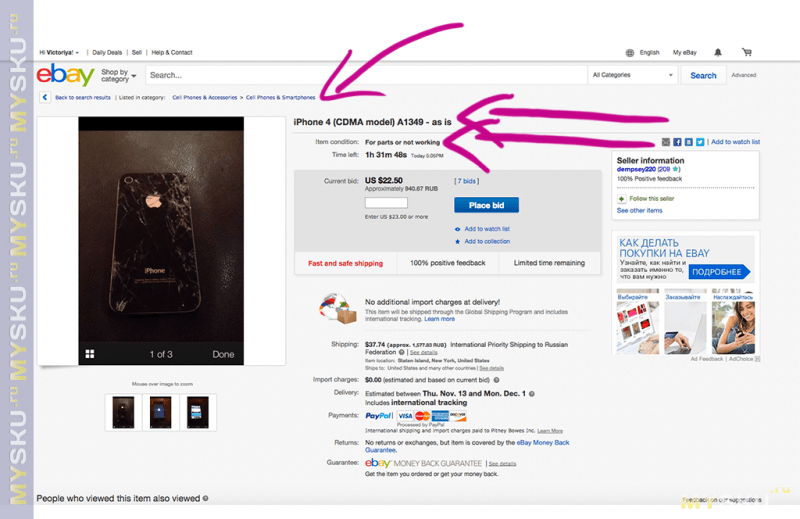Click the back arrow to search results
The height and width of the screenshot is (519, 800).
tap(45, 97)
